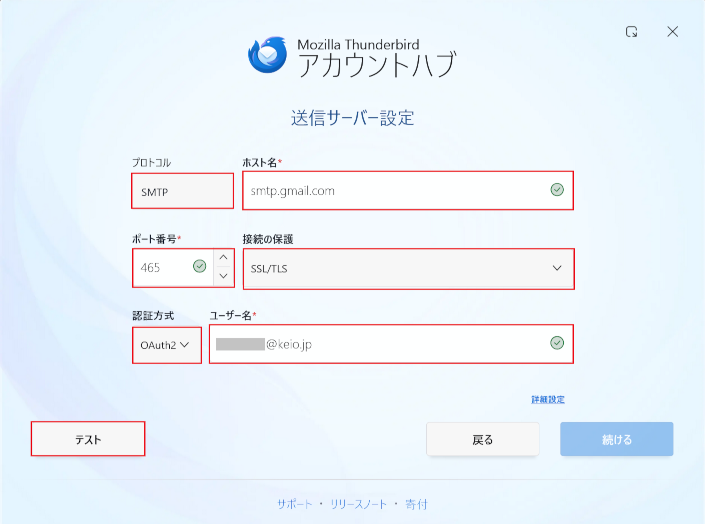Open the 接続の保護 SSL/TLS dropdown

click(x=407, y=268)
